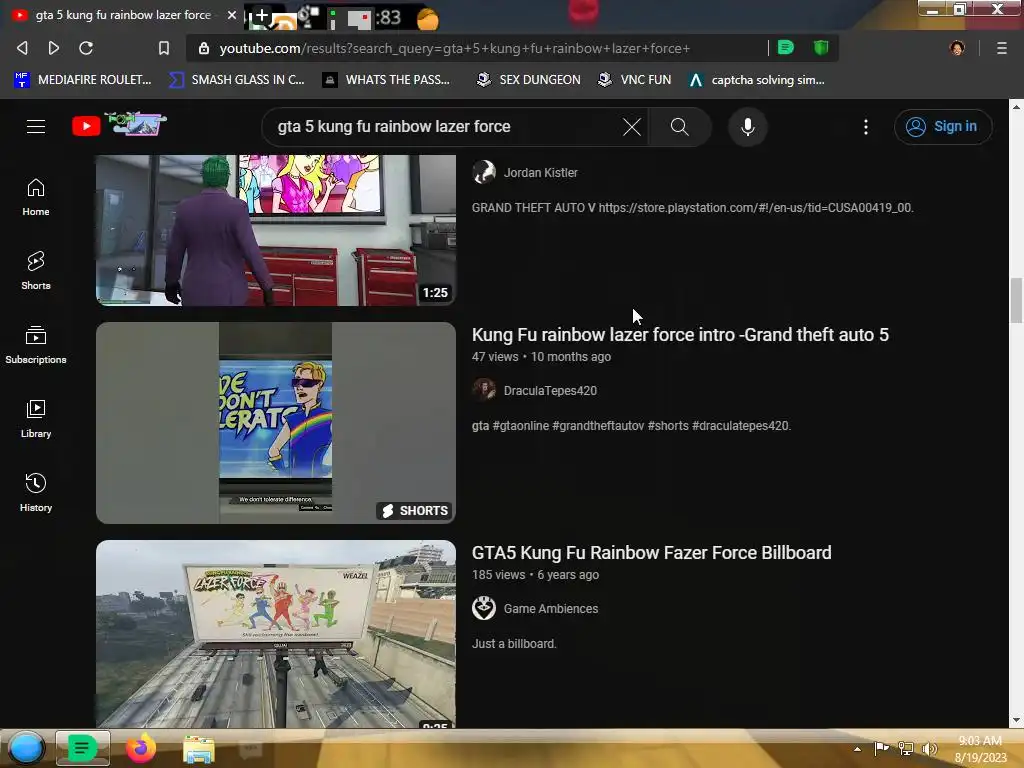Open the billboard video thumbnail
This screenshot has height=768, width=1024.
(276, 633)
